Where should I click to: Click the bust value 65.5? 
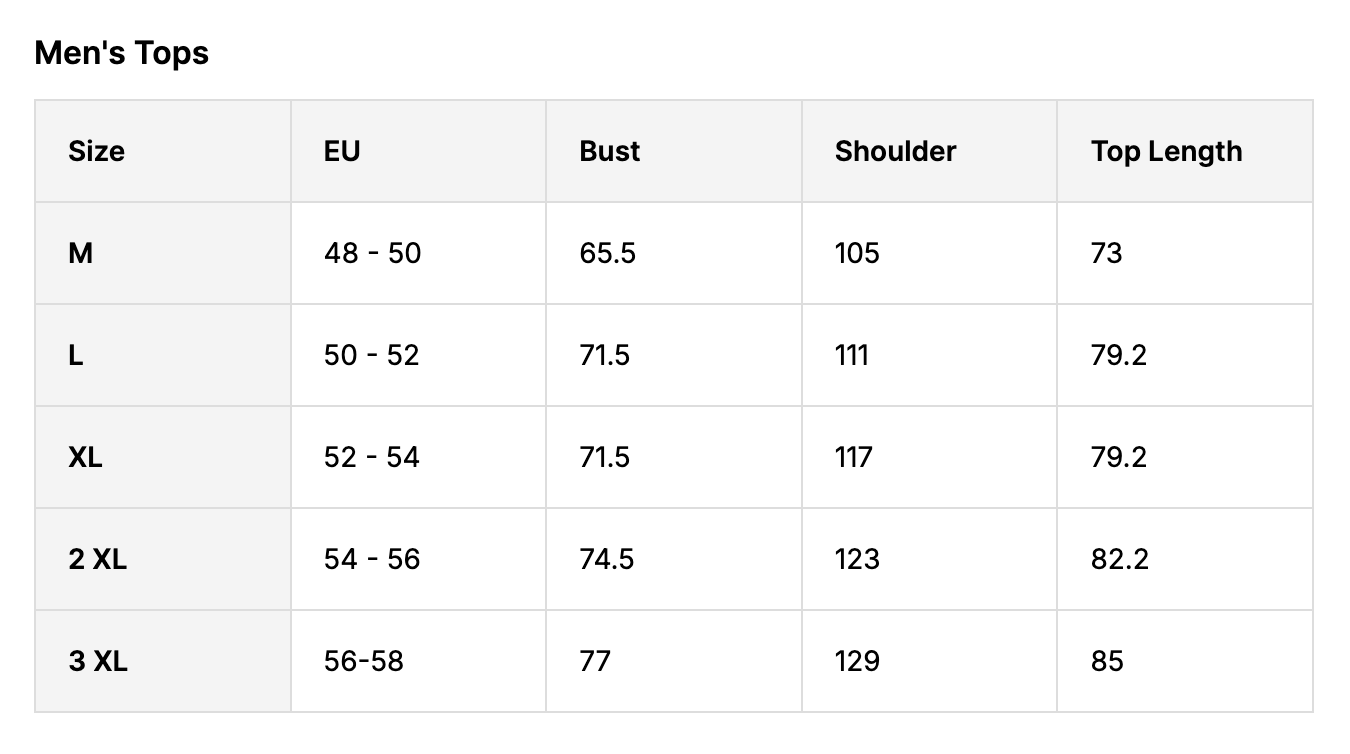pos(607,254)
